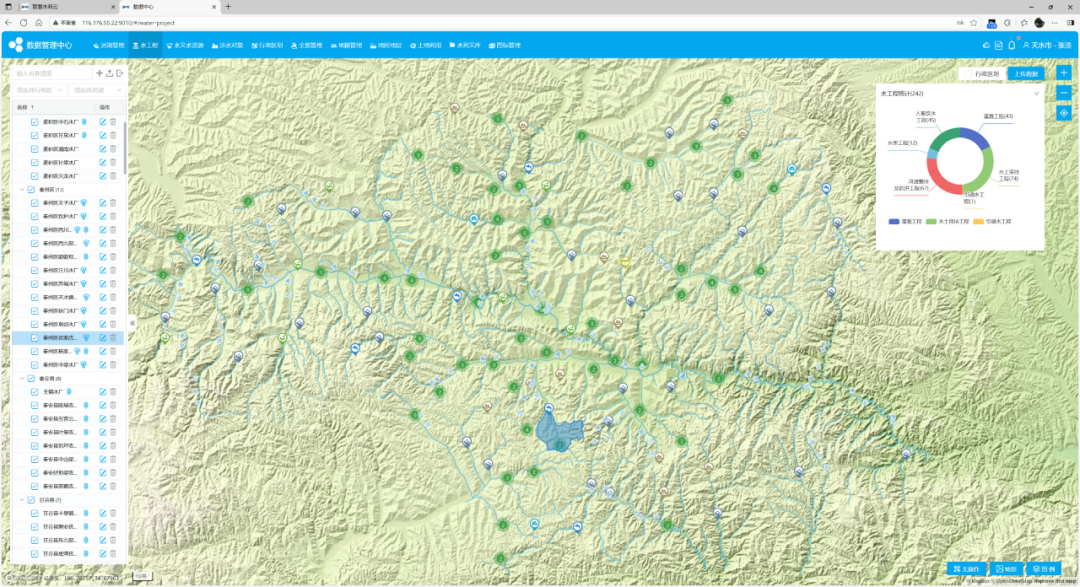The image size is (1080, 587).
Task: Open the 天水市 user account menu
Action: click(1047, 45)
